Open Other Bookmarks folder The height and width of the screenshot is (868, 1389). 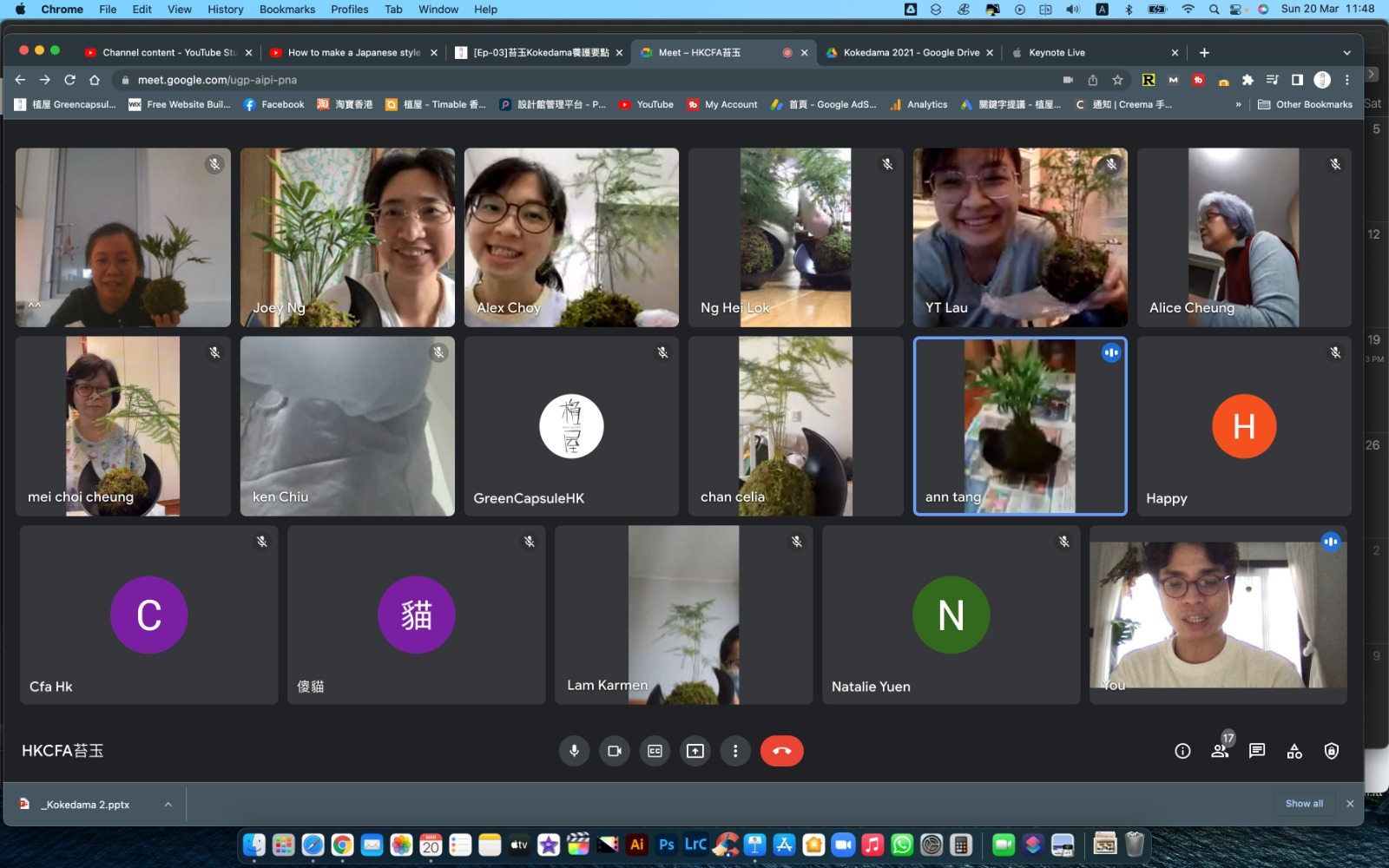[x=1305, y=104]
